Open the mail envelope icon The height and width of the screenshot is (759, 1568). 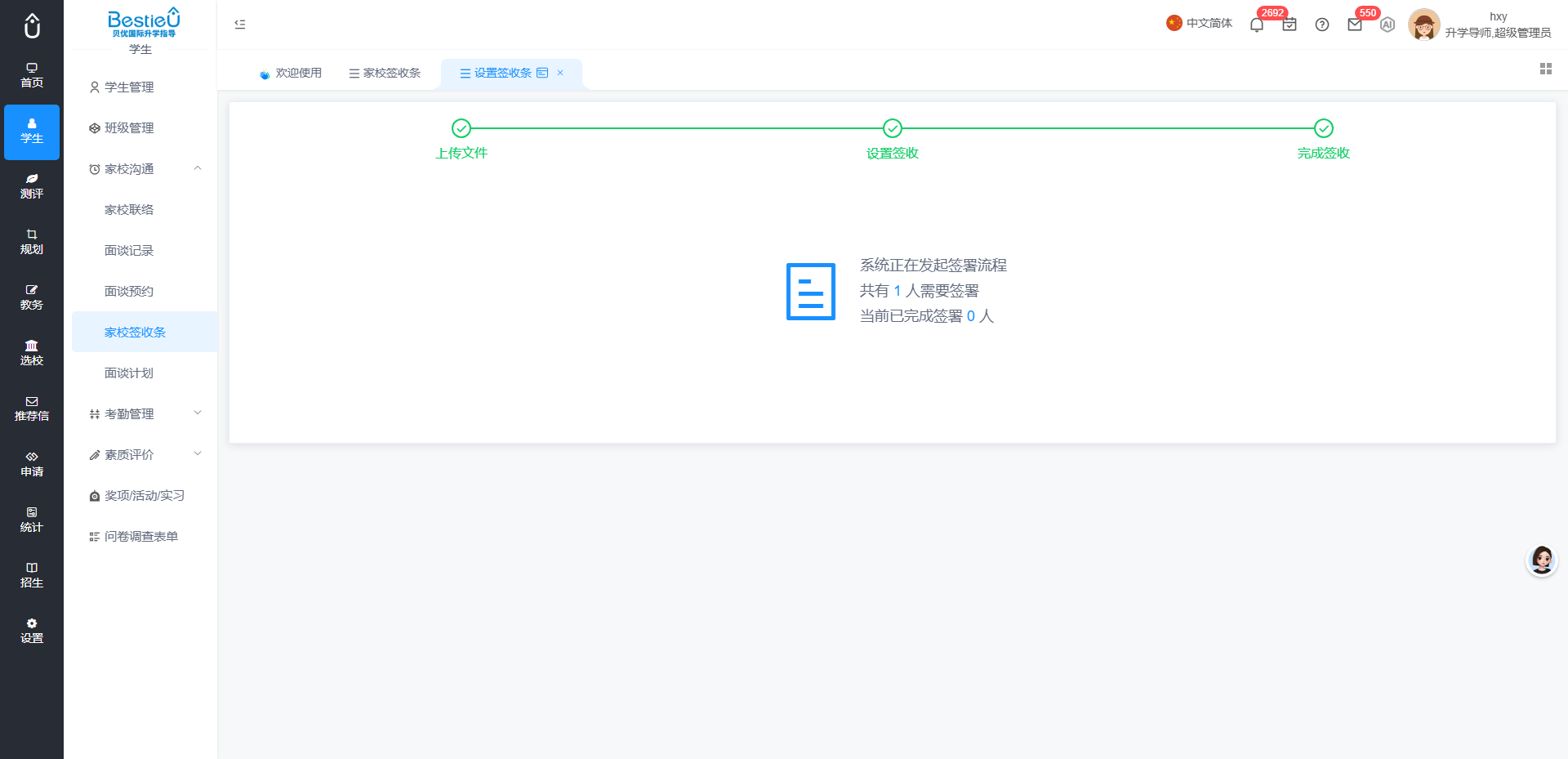(x=1355, y=25)
